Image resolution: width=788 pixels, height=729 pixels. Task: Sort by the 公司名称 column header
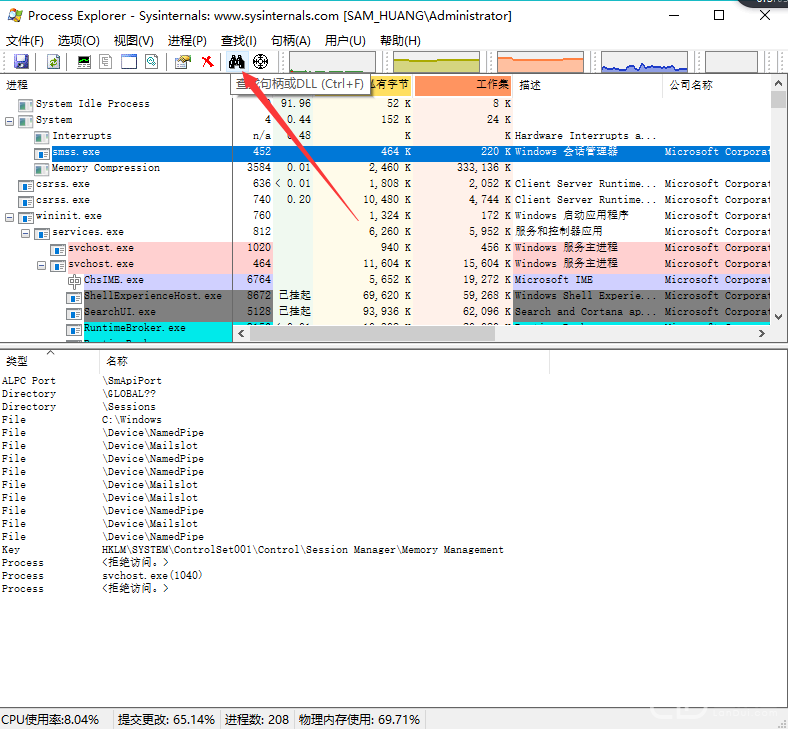coord(717,85)
